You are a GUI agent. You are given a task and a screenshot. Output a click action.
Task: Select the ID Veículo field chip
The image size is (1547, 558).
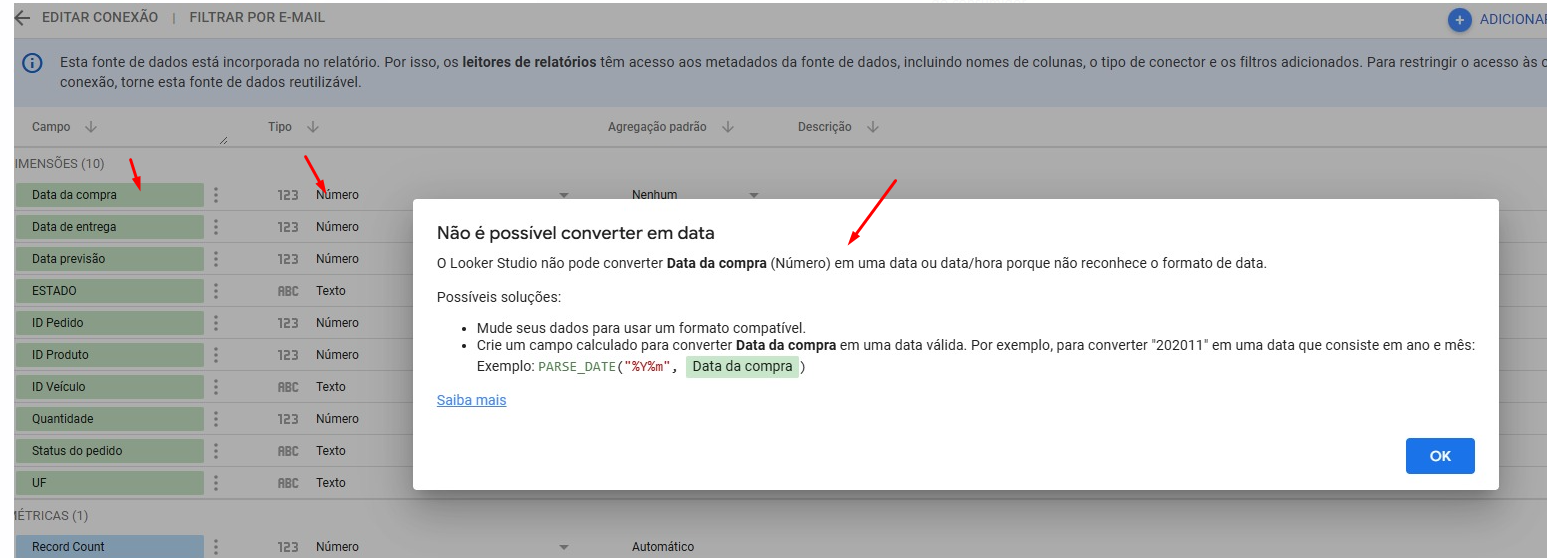(x=109, y=387)
